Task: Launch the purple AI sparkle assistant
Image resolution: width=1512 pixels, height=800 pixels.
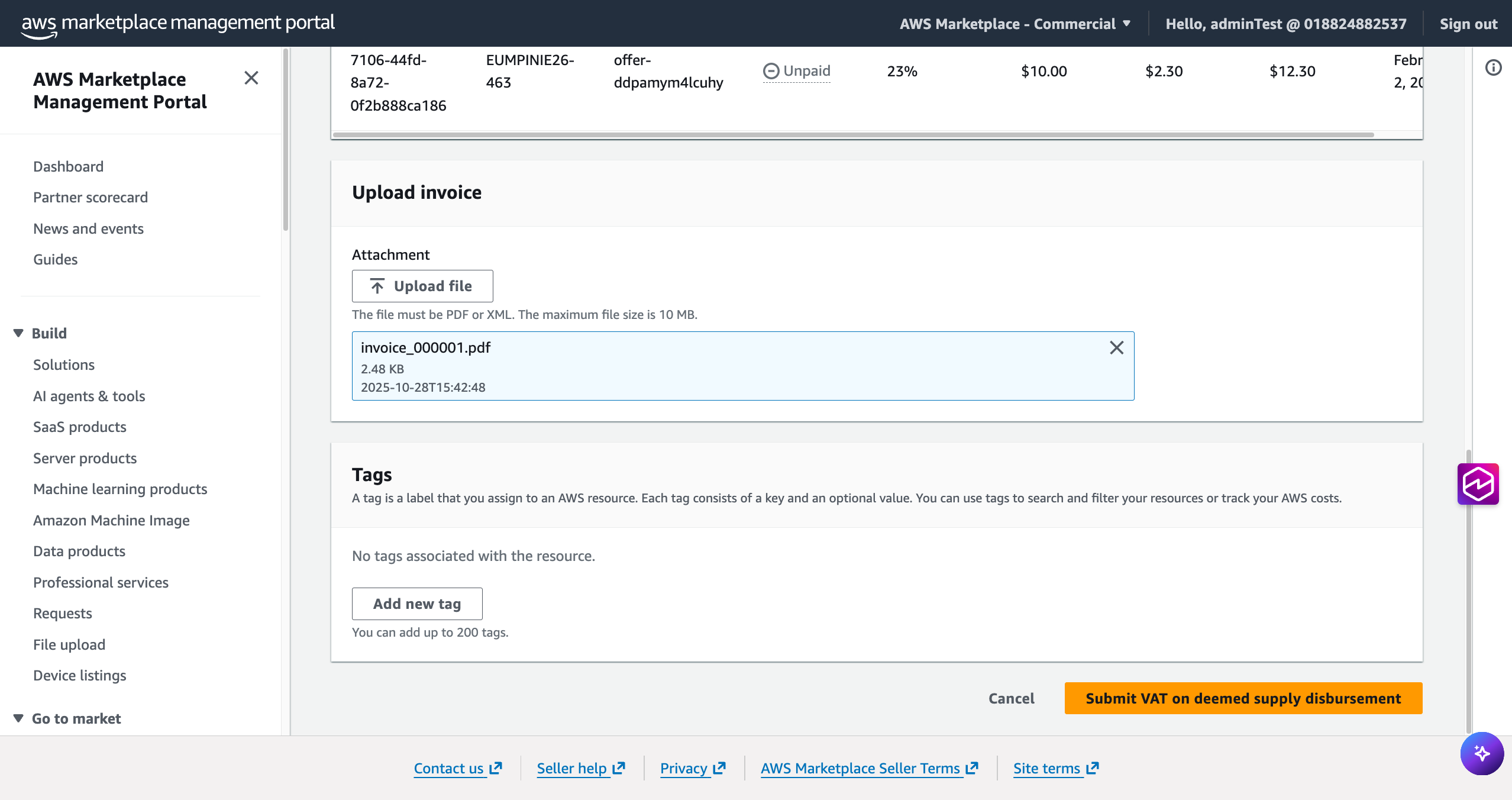Action: tap(1482, 753)
